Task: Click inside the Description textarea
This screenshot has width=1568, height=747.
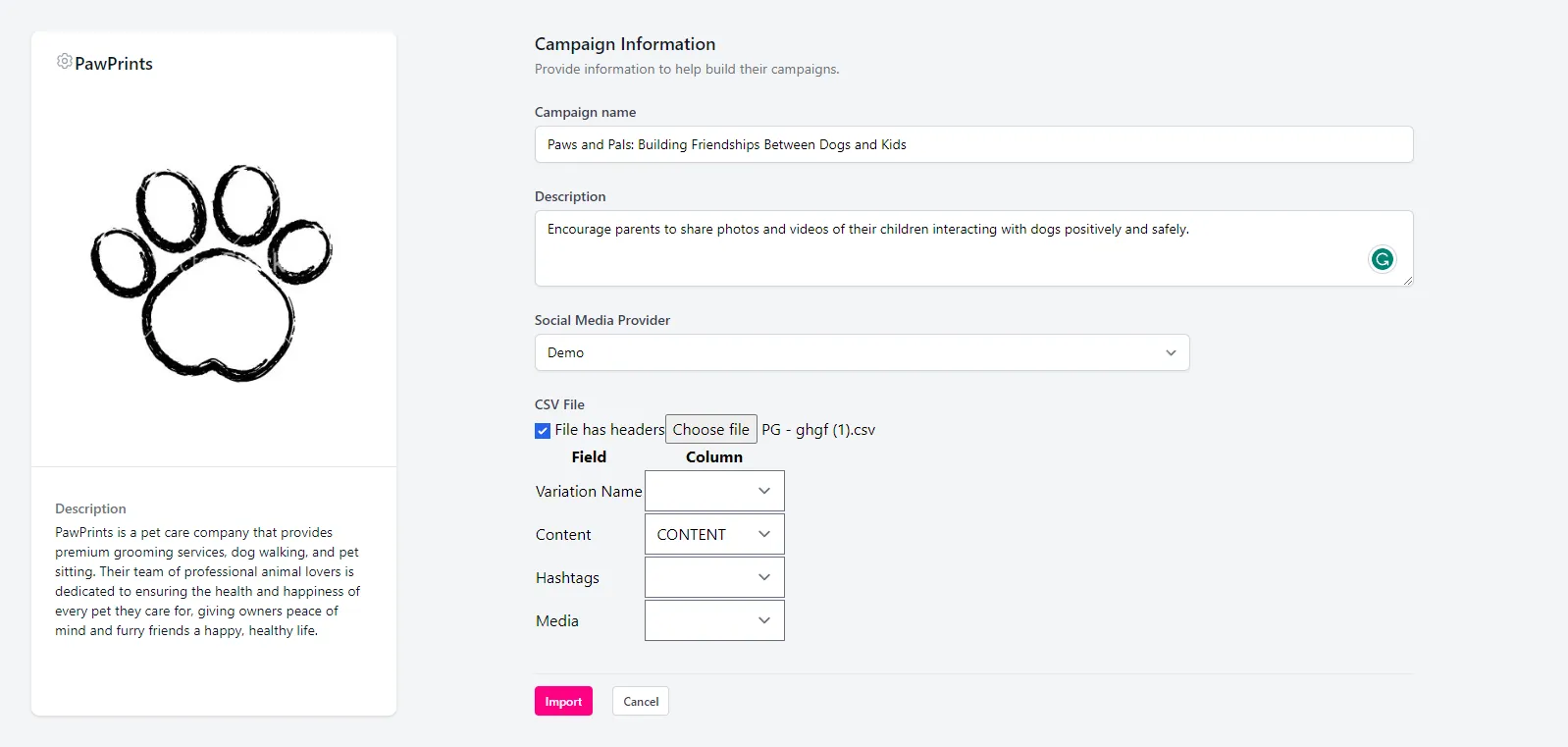Action: point(973,248)
